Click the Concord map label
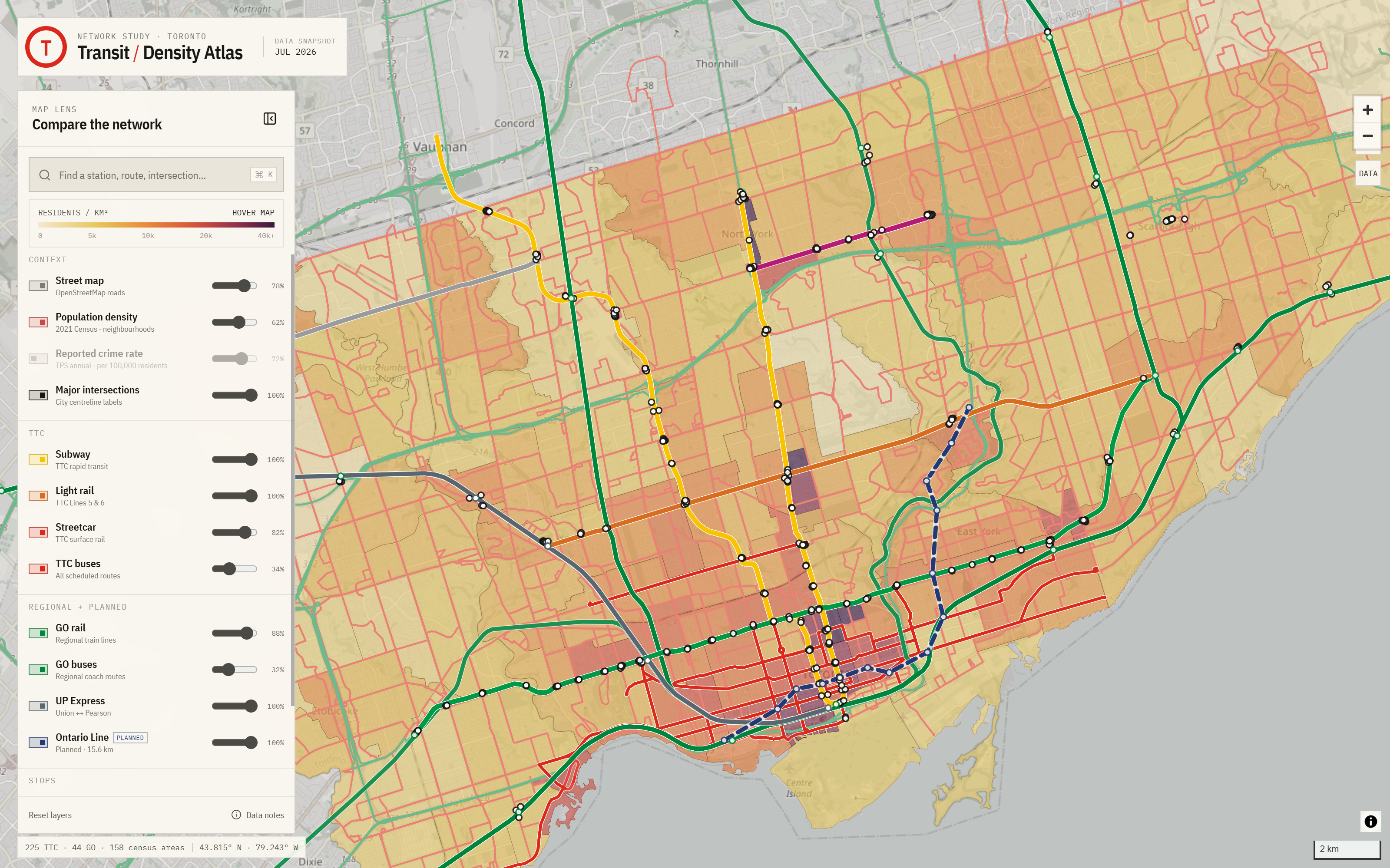The width and height of the screenshot is (1390, 868). [x=514, y=123]
